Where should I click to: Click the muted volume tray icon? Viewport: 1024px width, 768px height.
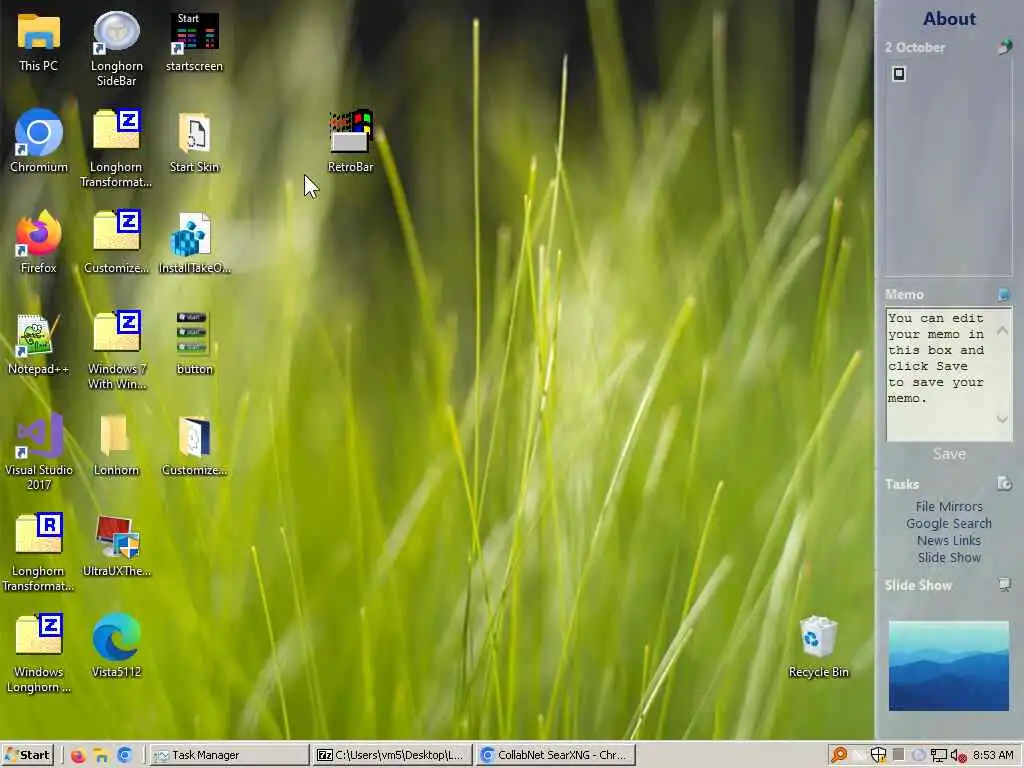pyautogui.click(x=959, y=756)
